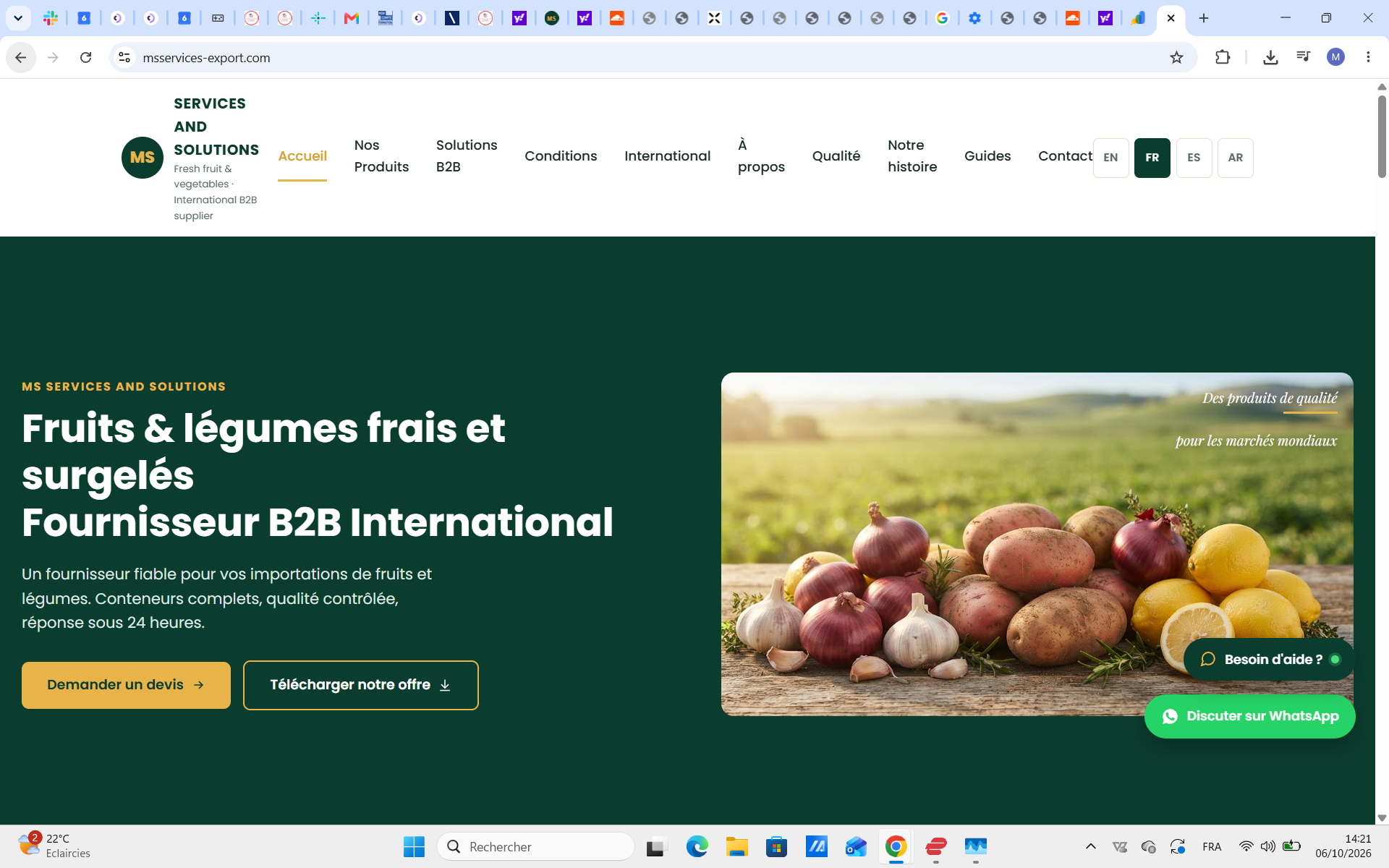Open the International page link
1389x868 pixels.
667,156
